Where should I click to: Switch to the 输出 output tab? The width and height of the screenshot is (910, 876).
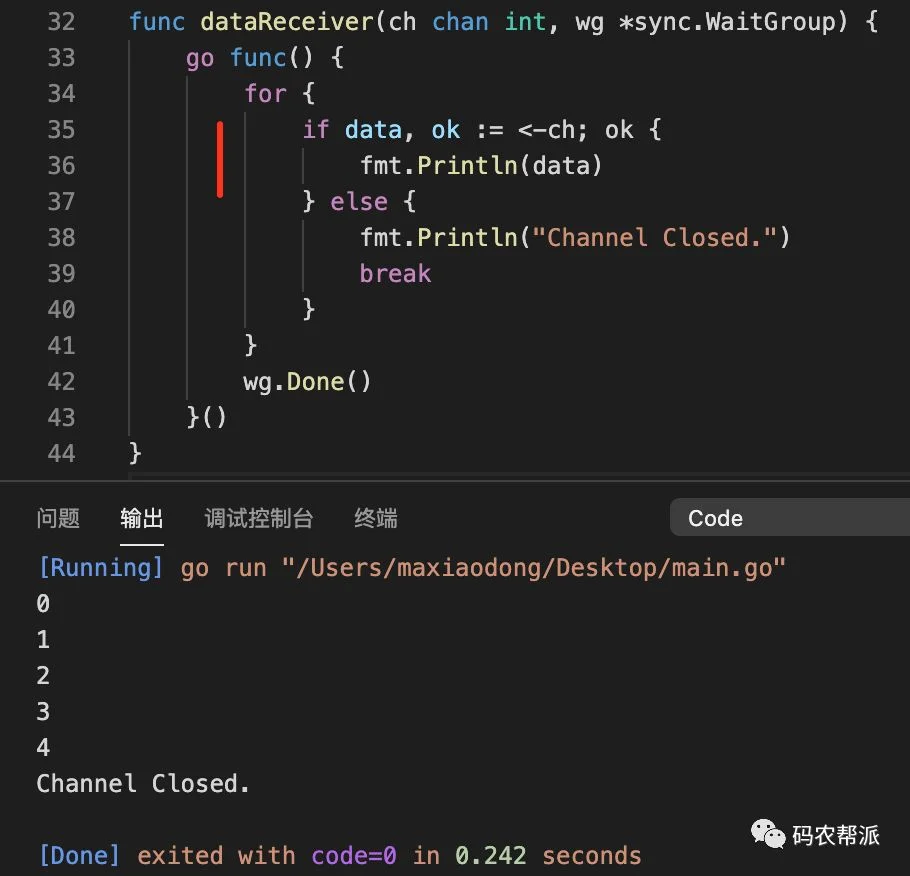pos(142,518)
